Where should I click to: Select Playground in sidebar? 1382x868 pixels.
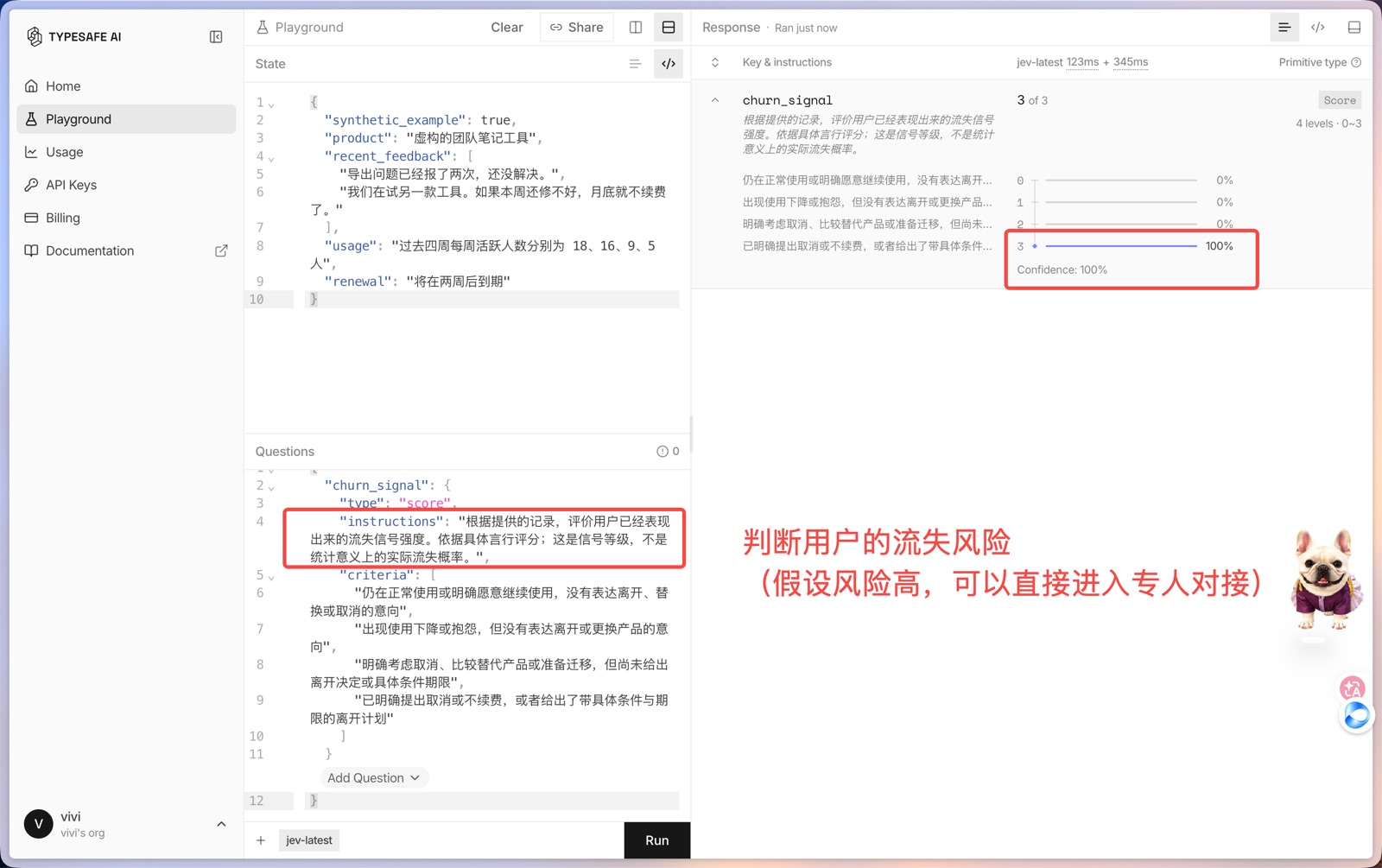126,119
